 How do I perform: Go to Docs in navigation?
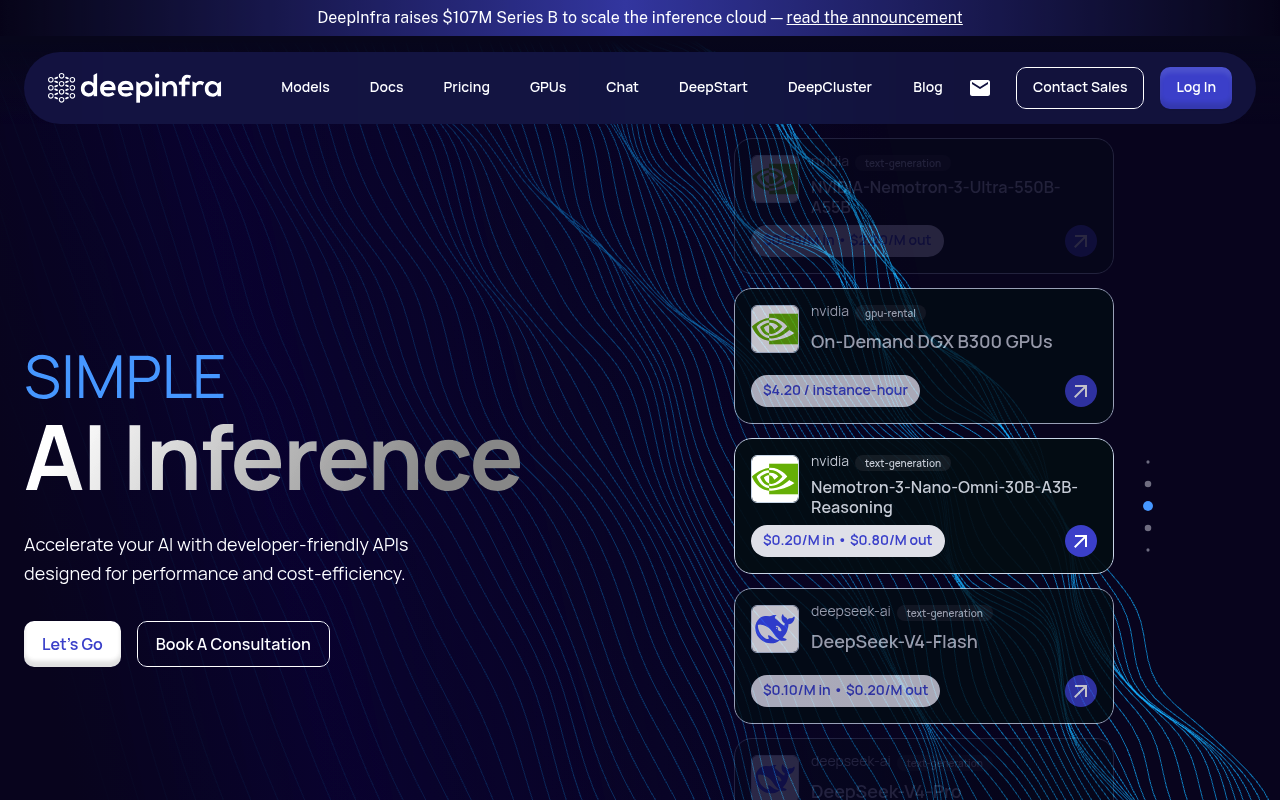click(x=386, y=87)
